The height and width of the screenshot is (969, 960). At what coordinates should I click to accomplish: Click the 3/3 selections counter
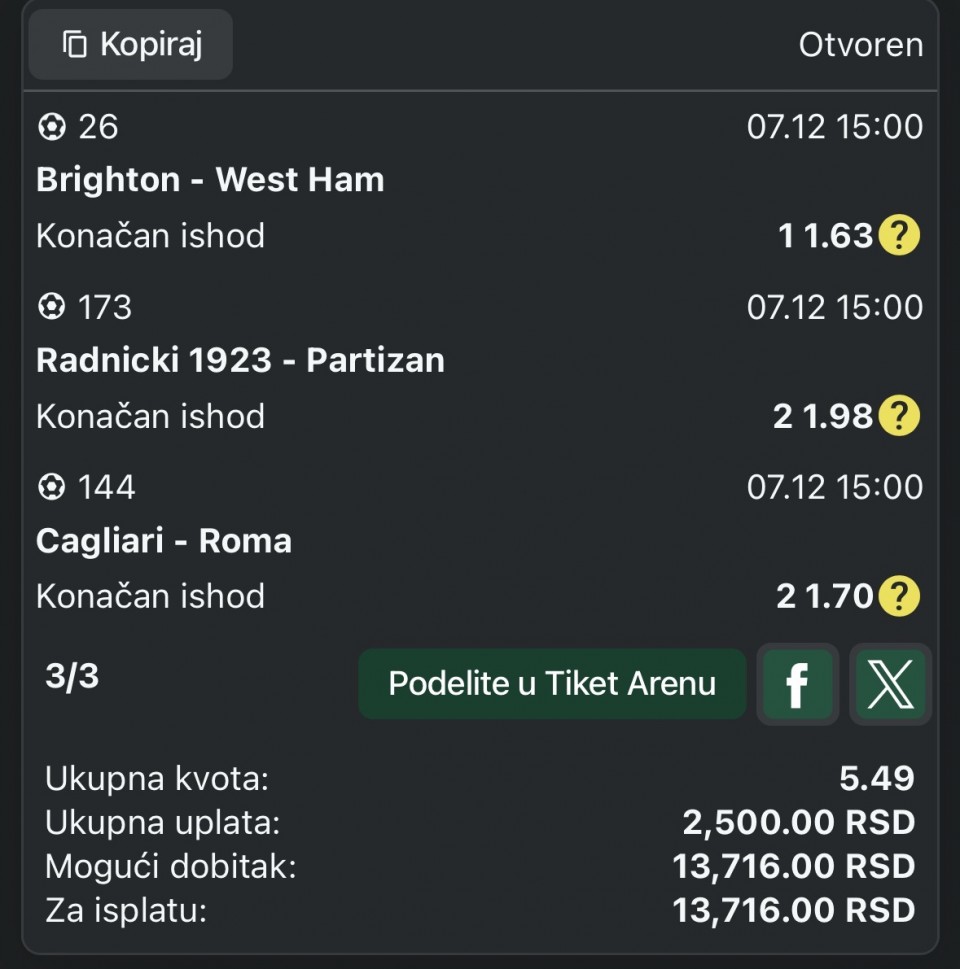(72, 677)
